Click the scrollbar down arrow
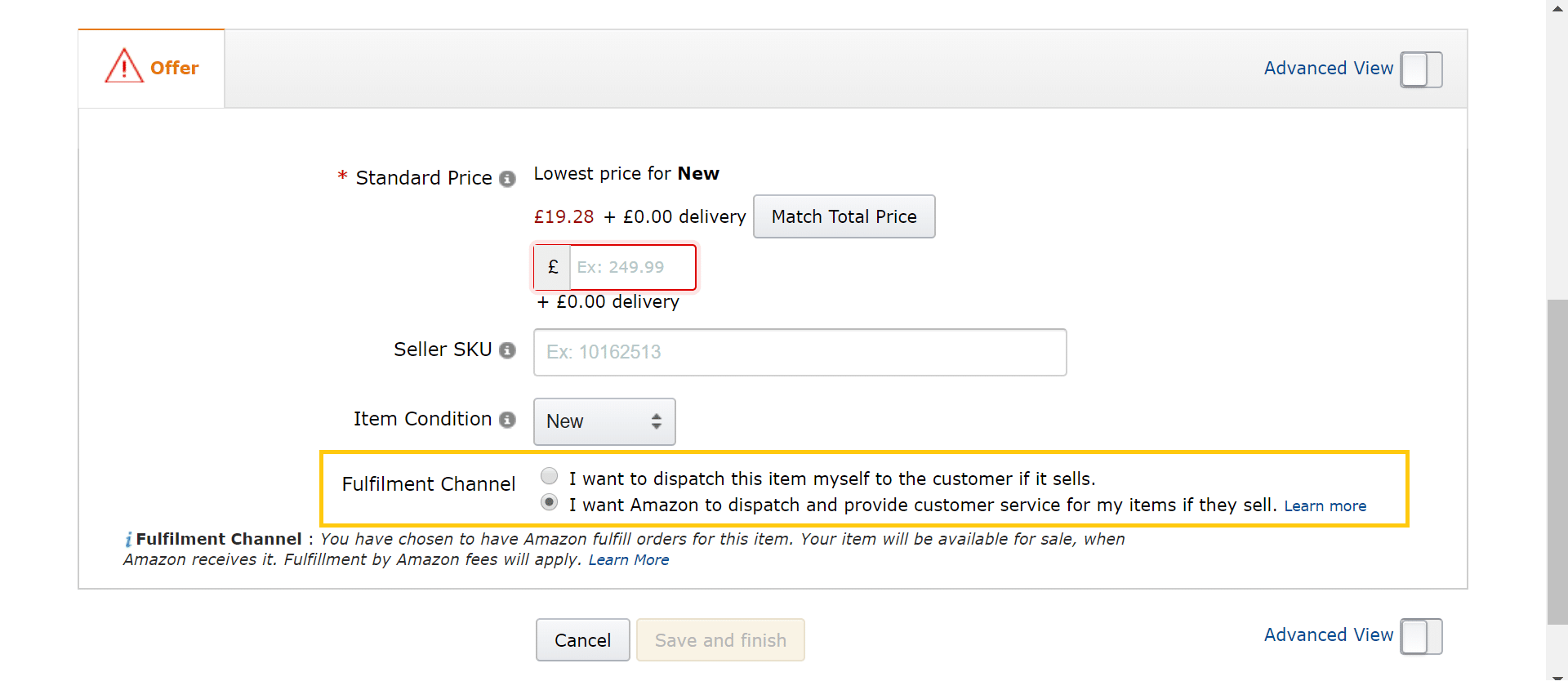 [x=1557, y=677]
